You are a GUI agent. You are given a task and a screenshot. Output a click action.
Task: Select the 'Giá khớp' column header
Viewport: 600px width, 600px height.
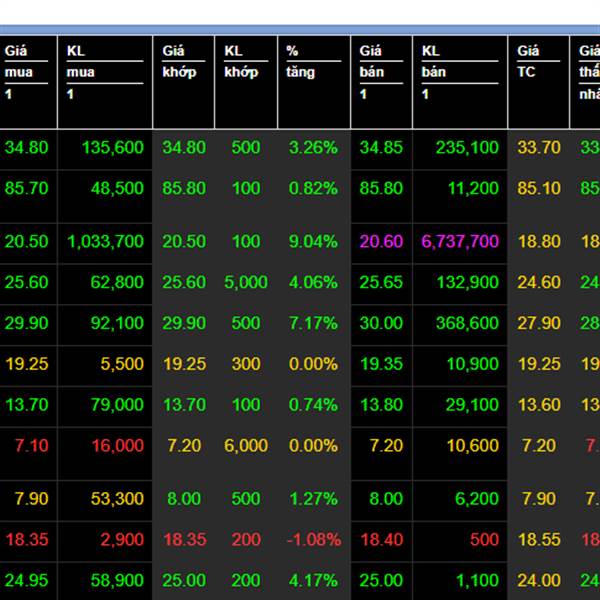coord(183,61)
